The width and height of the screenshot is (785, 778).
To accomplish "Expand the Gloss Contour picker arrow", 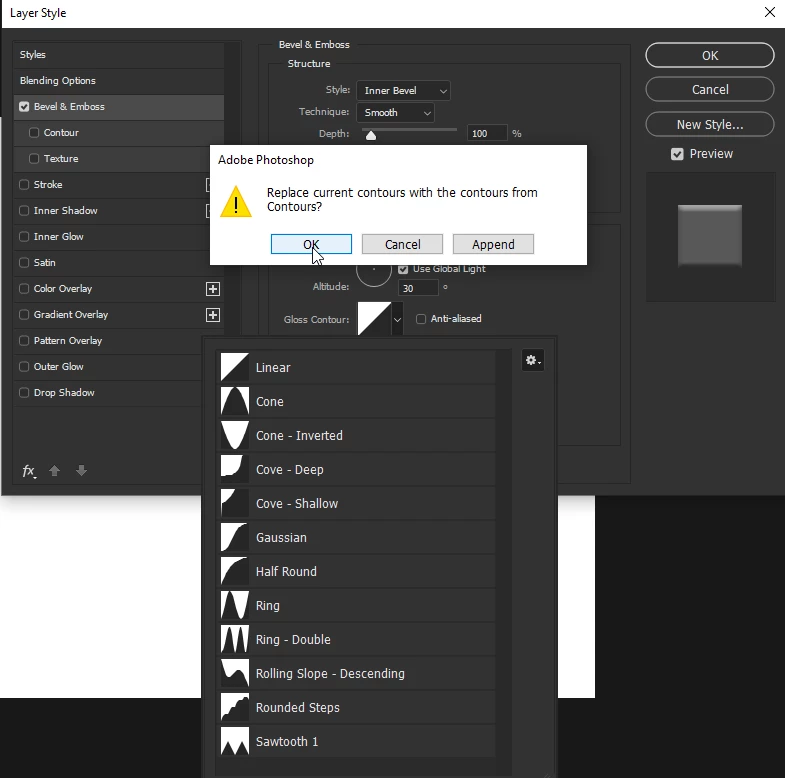I will 397,319.
